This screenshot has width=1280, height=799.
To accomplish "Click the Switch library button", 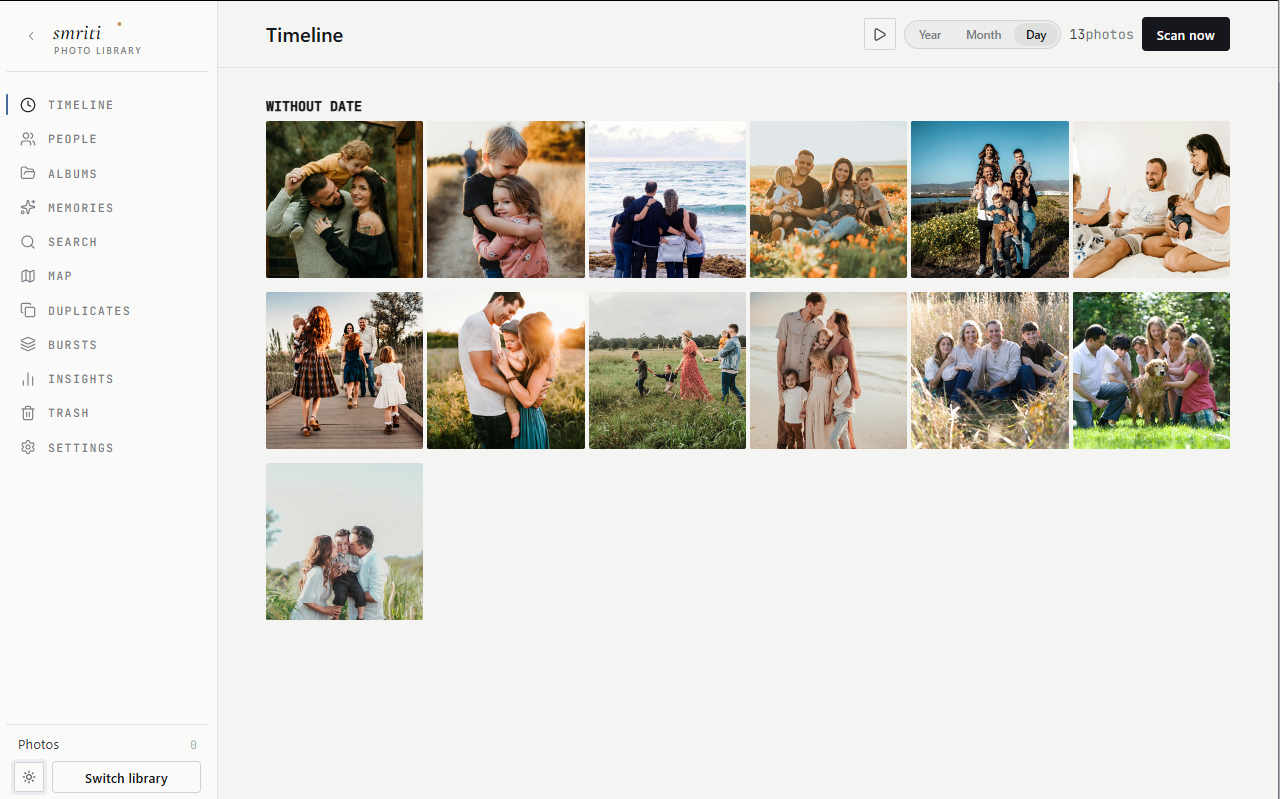I will (x=126, y=777).
